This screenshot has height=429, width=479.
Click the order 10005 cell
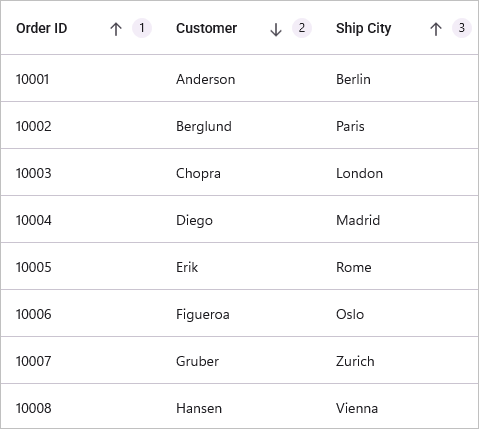(81, 266)
